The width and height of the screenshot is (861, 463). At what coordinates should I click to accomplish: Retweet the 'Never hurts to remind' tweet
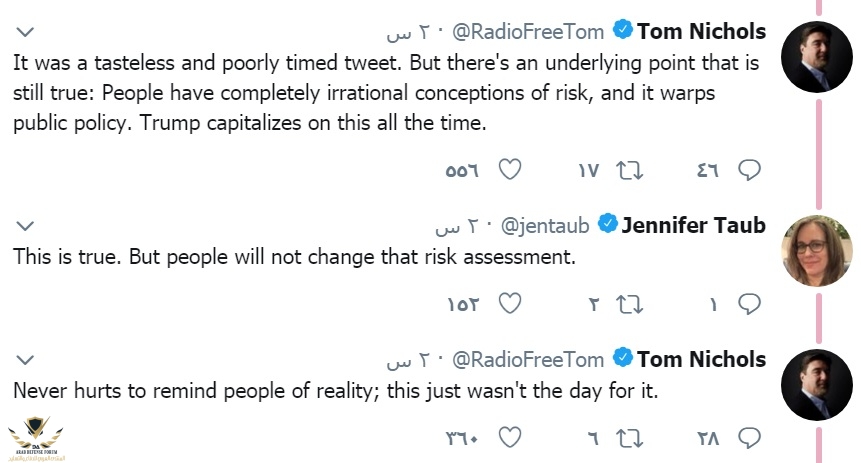[x=630, y=437]
